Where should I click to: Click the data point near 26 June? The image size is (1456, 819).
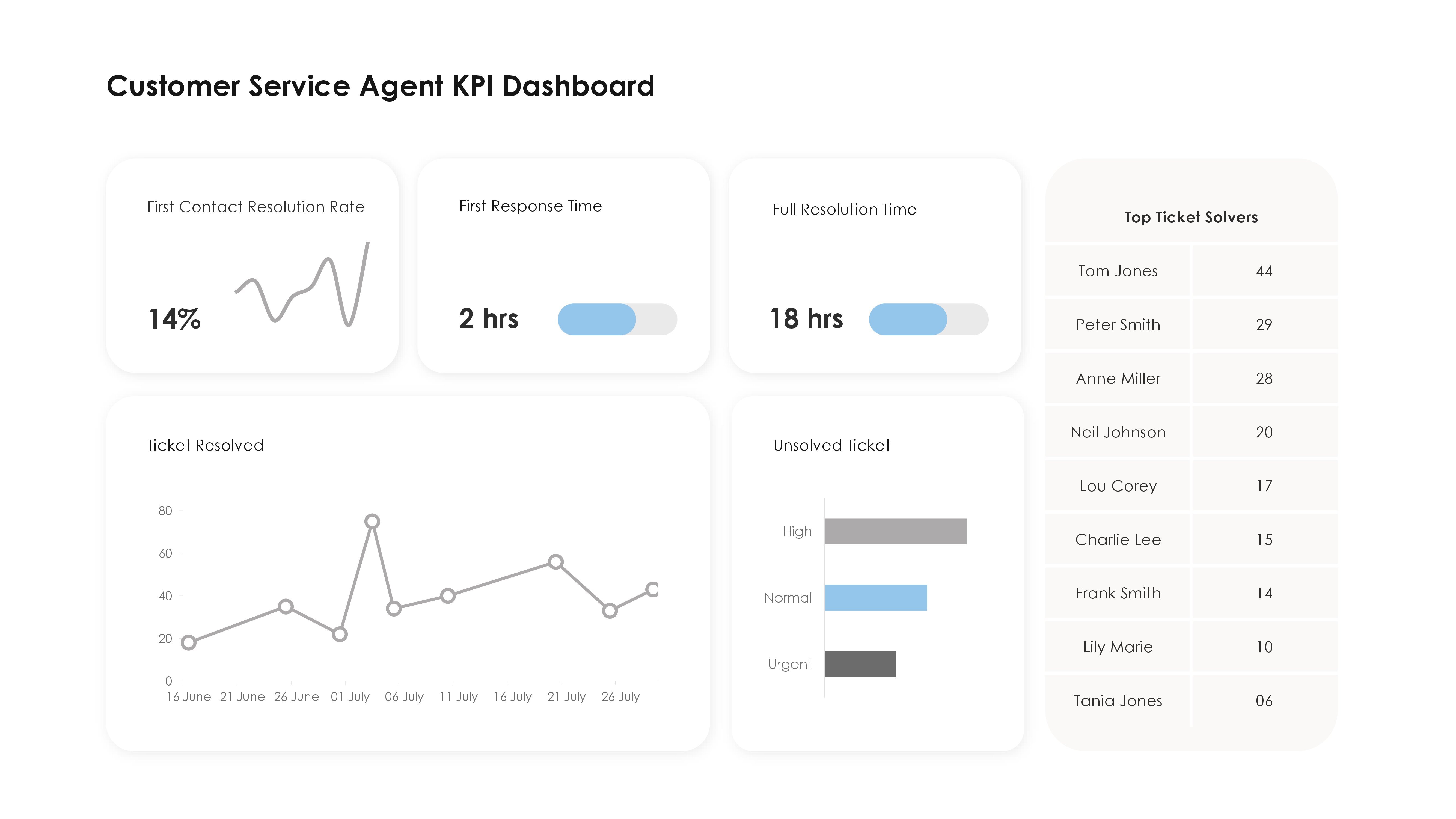click(x=286, y=606)
